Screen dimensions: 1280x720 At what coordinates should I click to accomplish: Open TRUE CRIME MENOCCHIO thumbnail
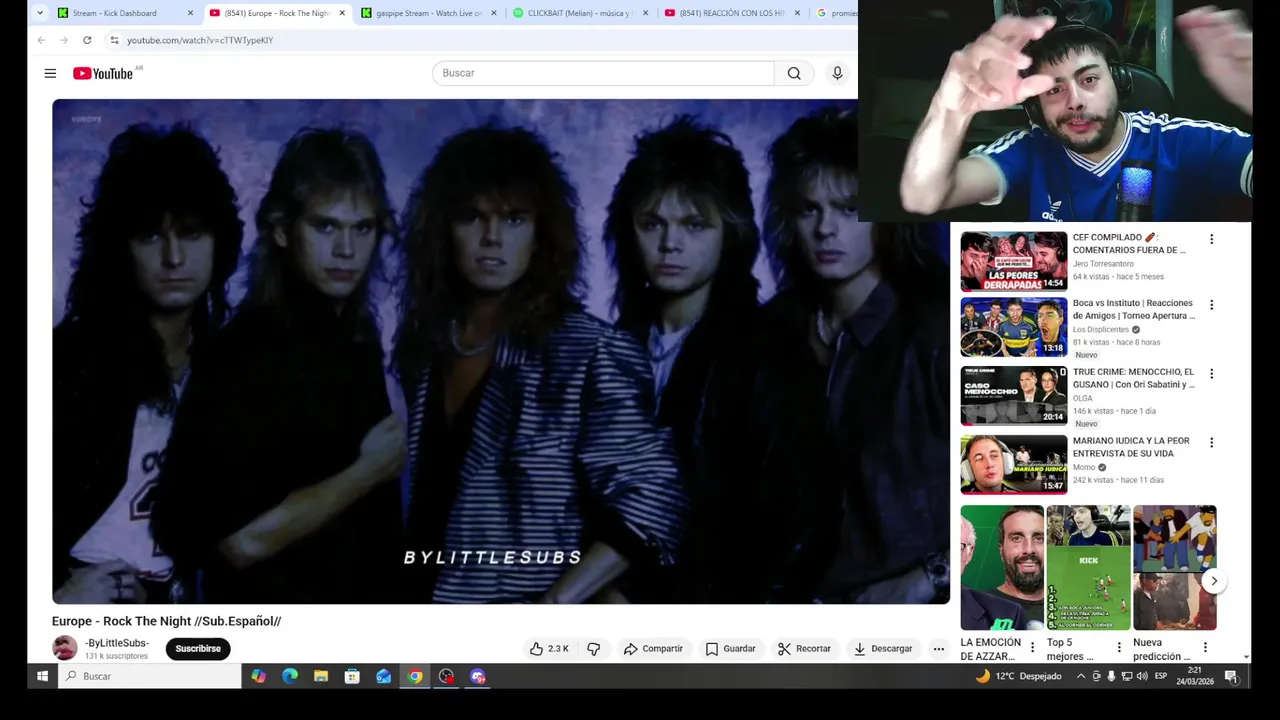point(1014,396)
